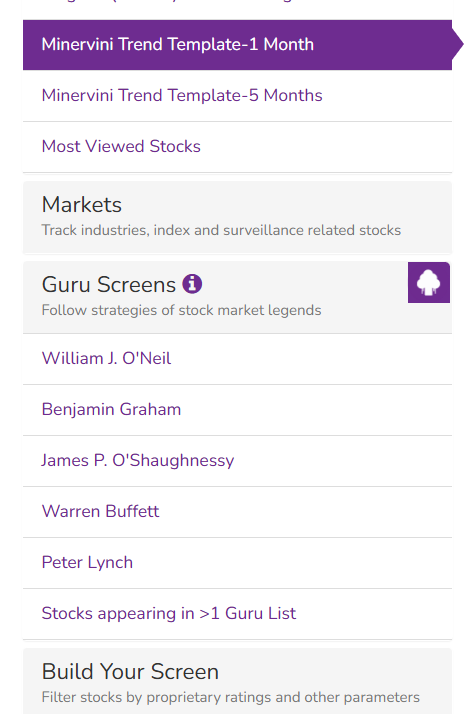Expand the Markets section
The image size is (472, 714).
(237, 217)
